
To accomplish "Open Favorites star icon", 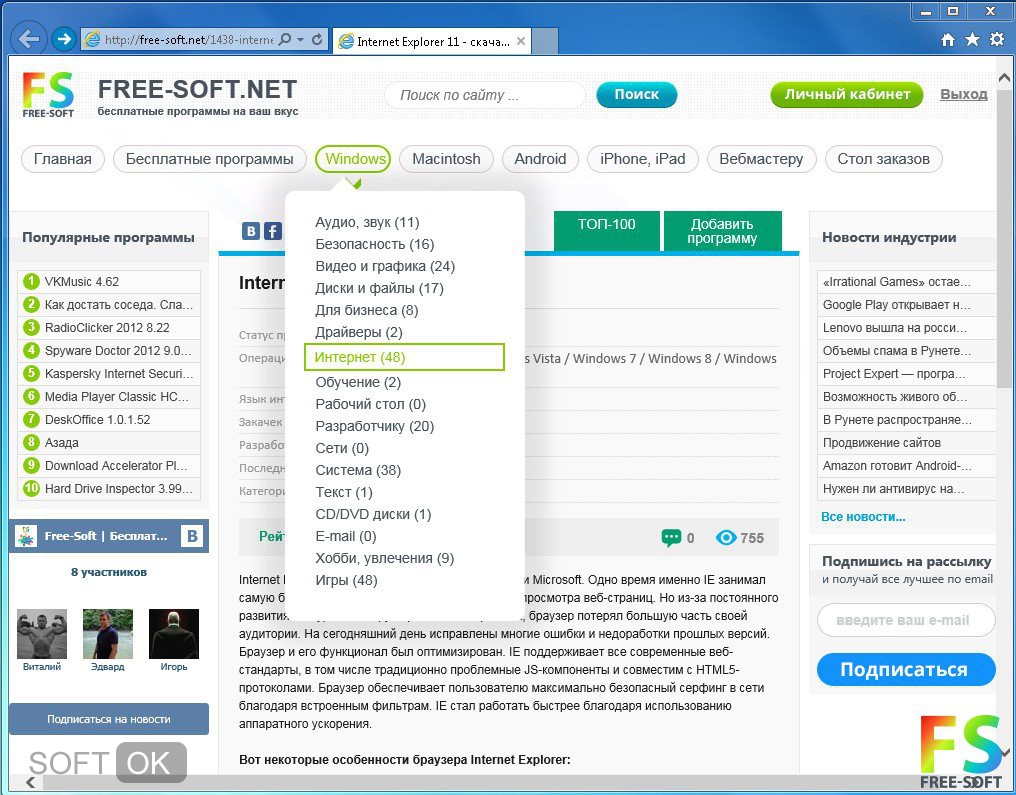I will [x=973, y=40].
